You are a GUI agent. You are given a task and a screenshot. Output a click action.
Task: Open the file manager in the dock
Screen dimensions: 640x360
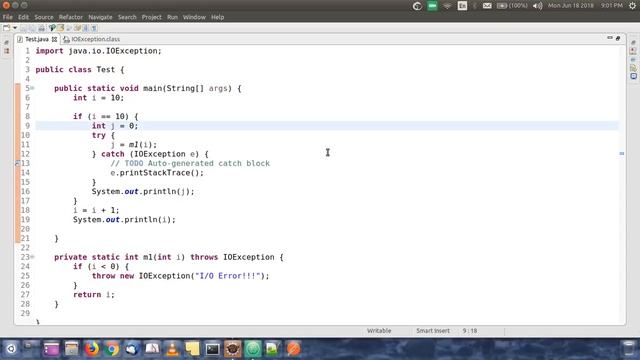(71, 349)
